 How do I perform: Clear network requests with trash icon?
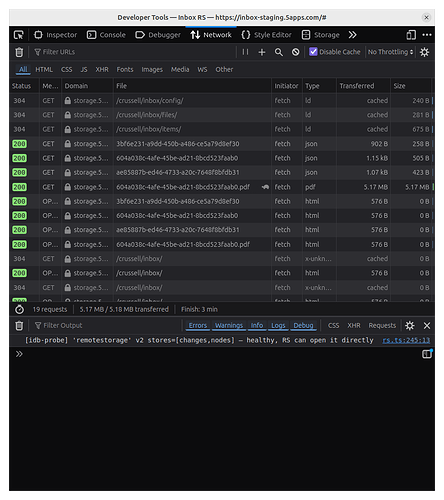tap(19, 52)
